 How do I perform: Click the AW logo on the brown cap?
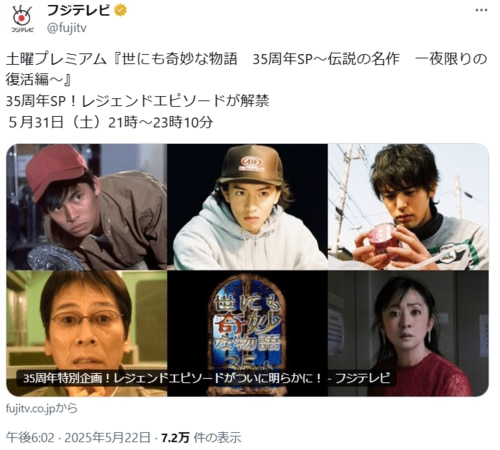[x=252, y=163]
